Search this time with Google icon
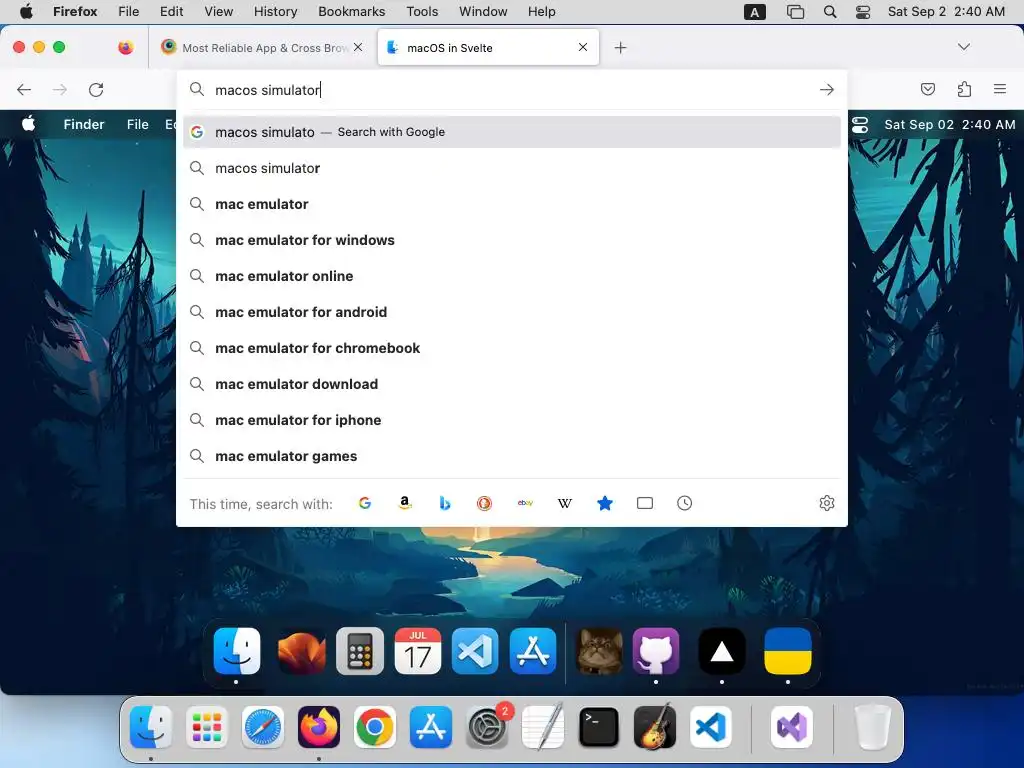 [365, 503]
